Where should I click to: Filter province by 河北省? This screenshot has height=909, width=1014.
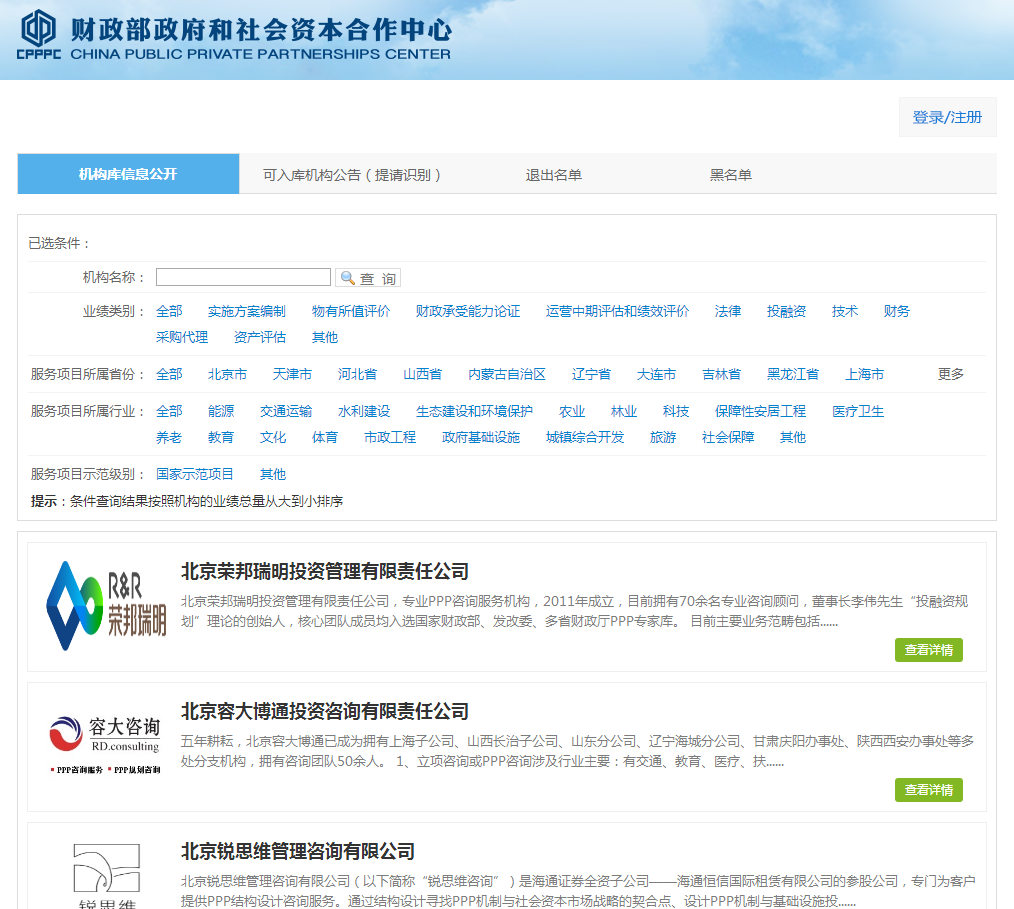pyautogui.click(x=357, y=374)
